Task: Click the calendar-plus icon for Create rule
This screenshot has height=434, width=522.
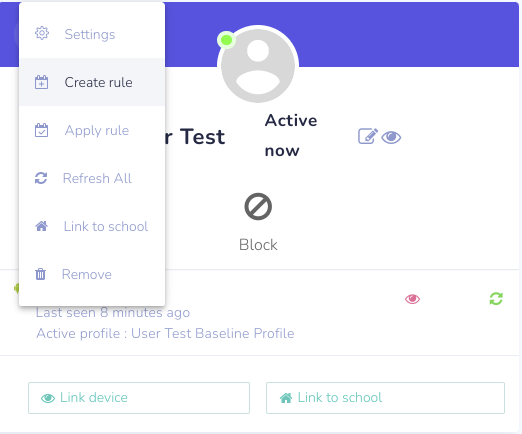Action: pos(41,82)
